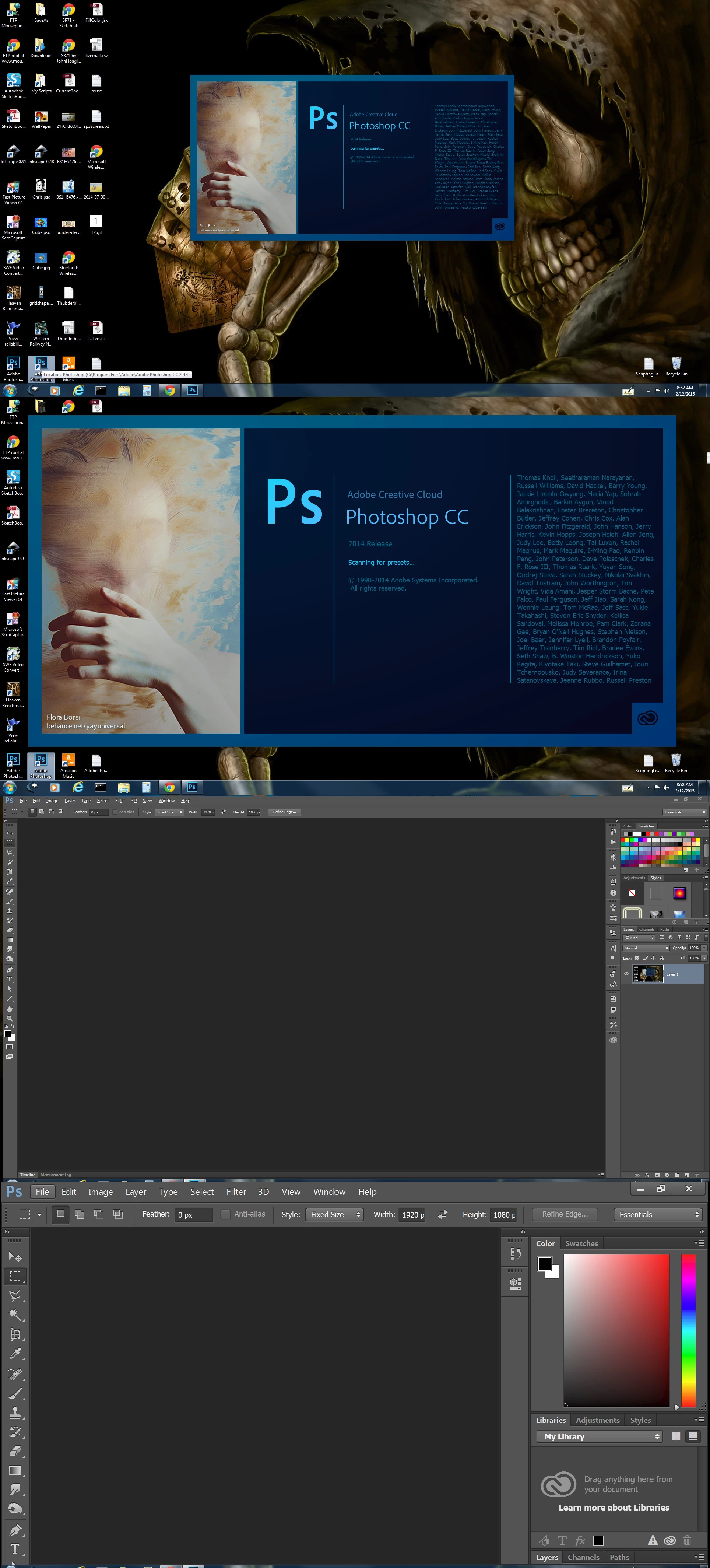Image resolution: width=710 pixels, height=1568 pixels.
Task: Click the Layer 1 thumbnail
Action: pos(647,974)
